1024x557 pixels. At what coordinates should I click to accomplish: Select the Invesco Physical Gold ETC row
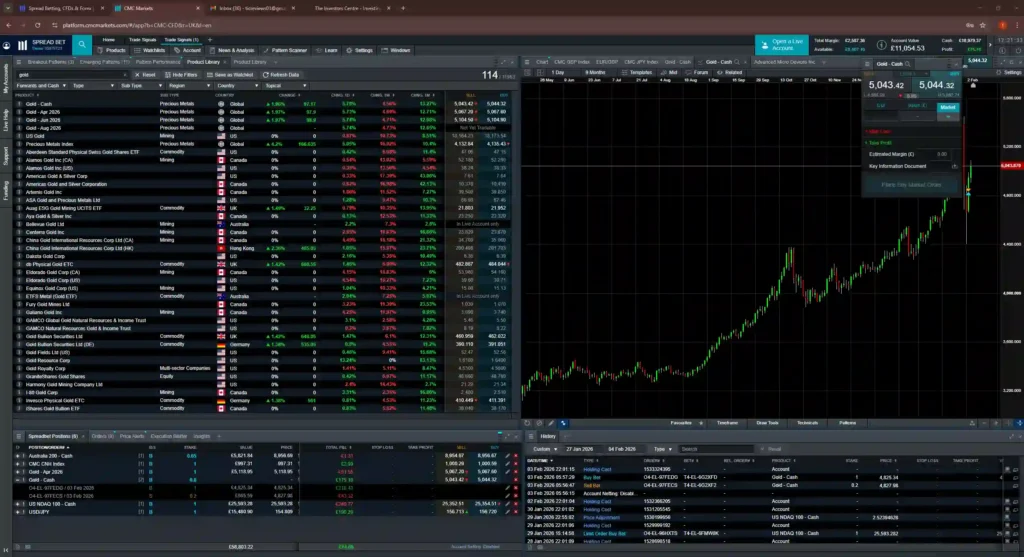(262, 400)
